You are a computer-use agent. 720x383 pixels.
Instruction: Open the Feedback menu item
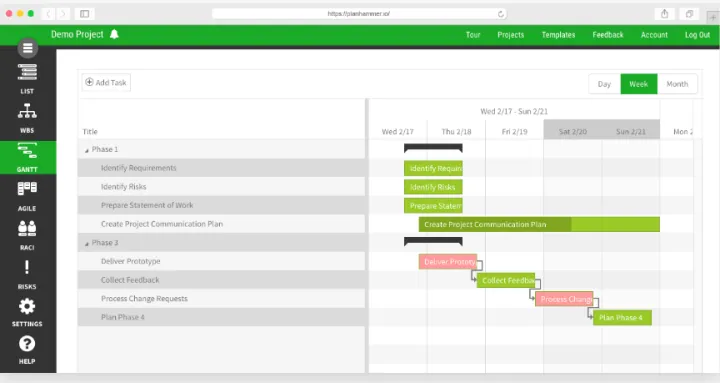(x=608, y=34)
